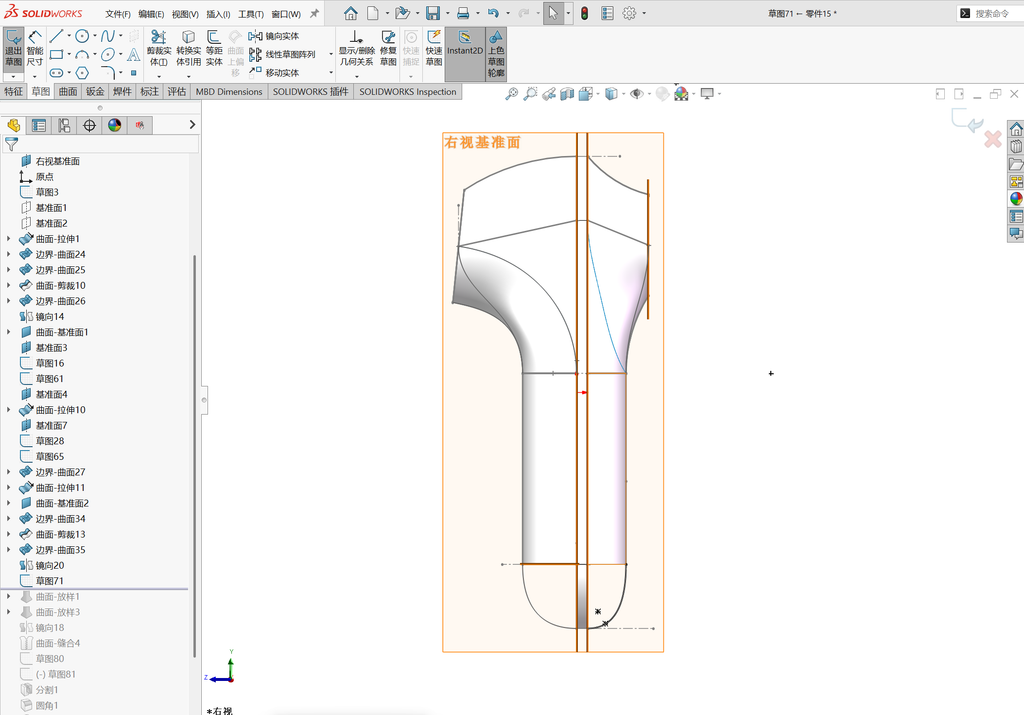Screen dimensions: 1024x715
Task: Select the Sketch Fillet tool
Action: coord(108,72)
